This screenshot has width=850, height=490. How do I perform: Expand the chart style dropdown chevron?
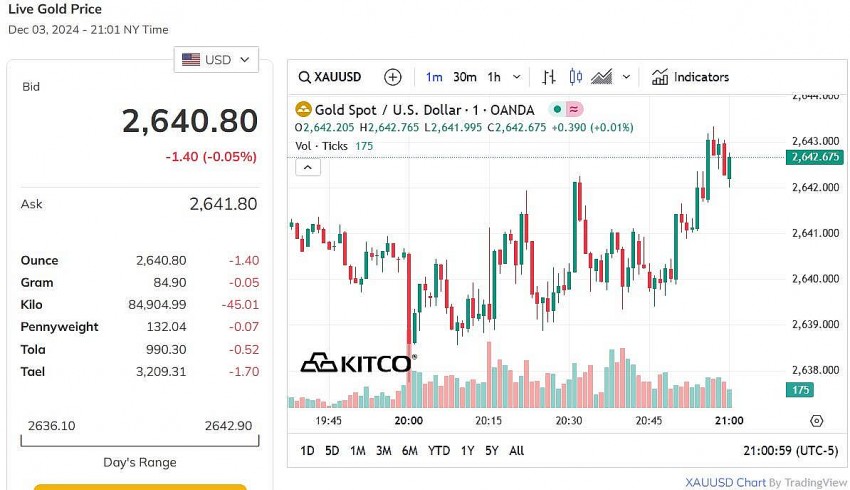point(627,77)
